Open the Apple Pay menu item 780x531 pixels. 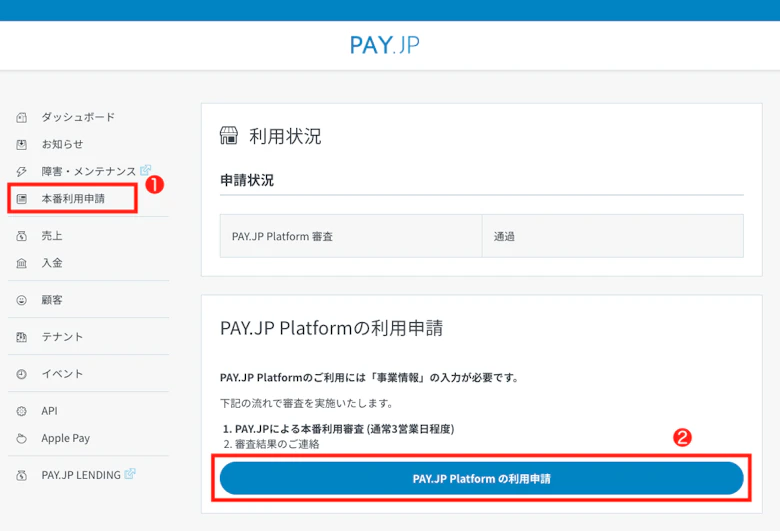[x=66, y=438]
